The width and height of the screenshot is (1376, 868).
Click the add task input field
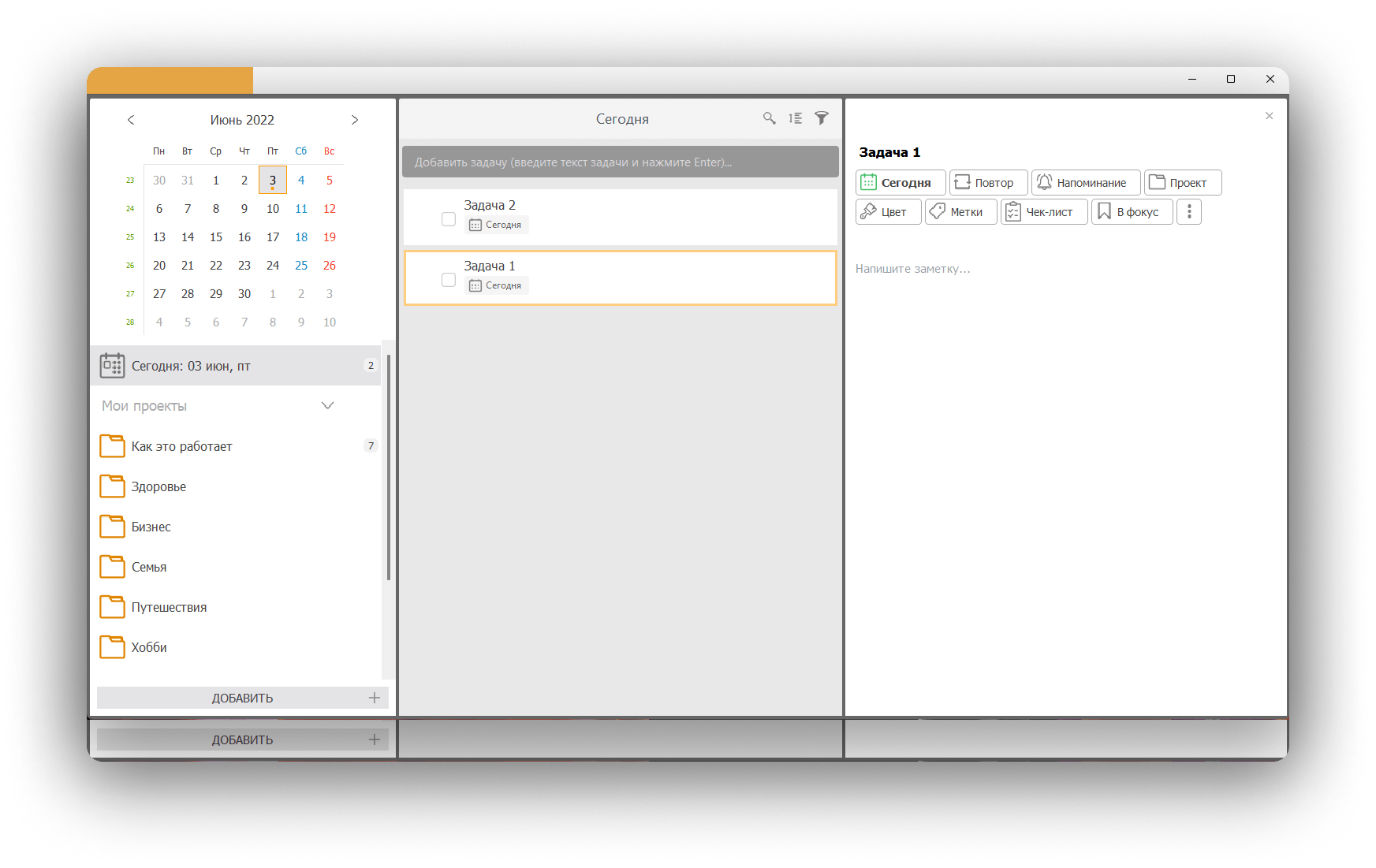click(x=621, y=162)
